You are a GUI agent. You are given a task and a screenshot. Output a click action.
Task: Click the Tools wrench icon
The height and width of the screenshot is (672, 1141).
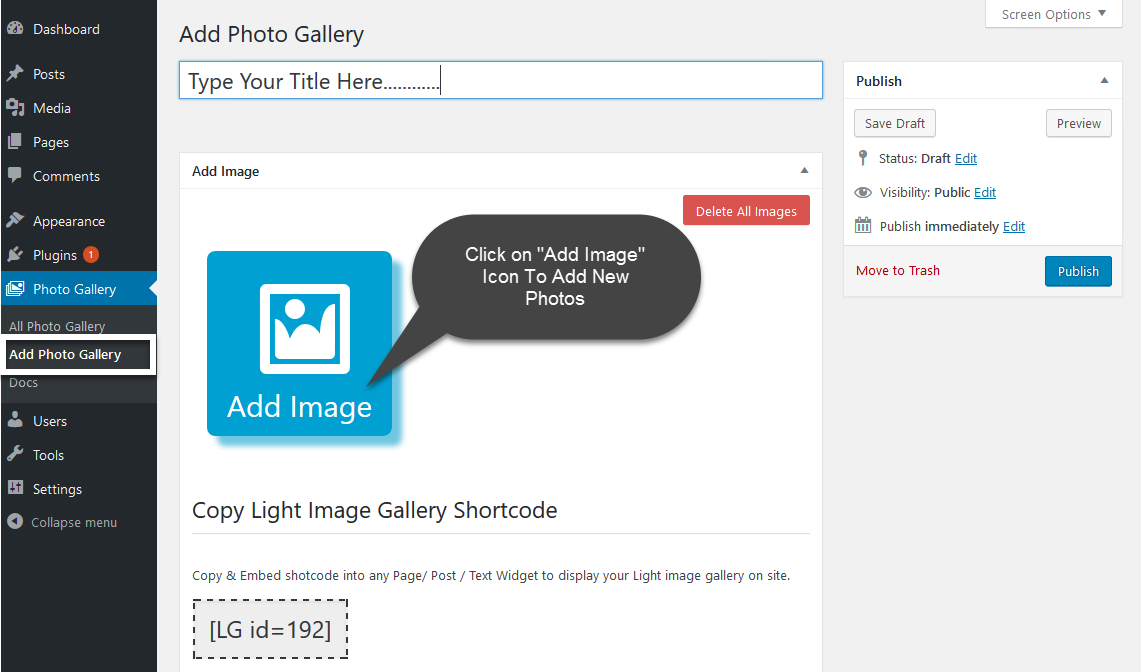[15, 455]
